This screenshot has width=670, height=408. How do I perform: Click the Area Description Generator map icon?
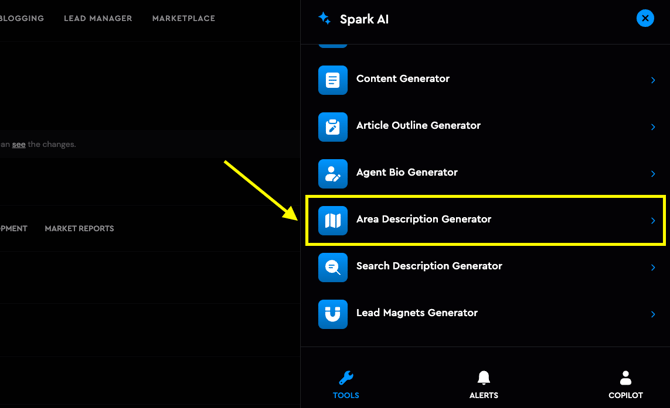(x=333, y=220)
